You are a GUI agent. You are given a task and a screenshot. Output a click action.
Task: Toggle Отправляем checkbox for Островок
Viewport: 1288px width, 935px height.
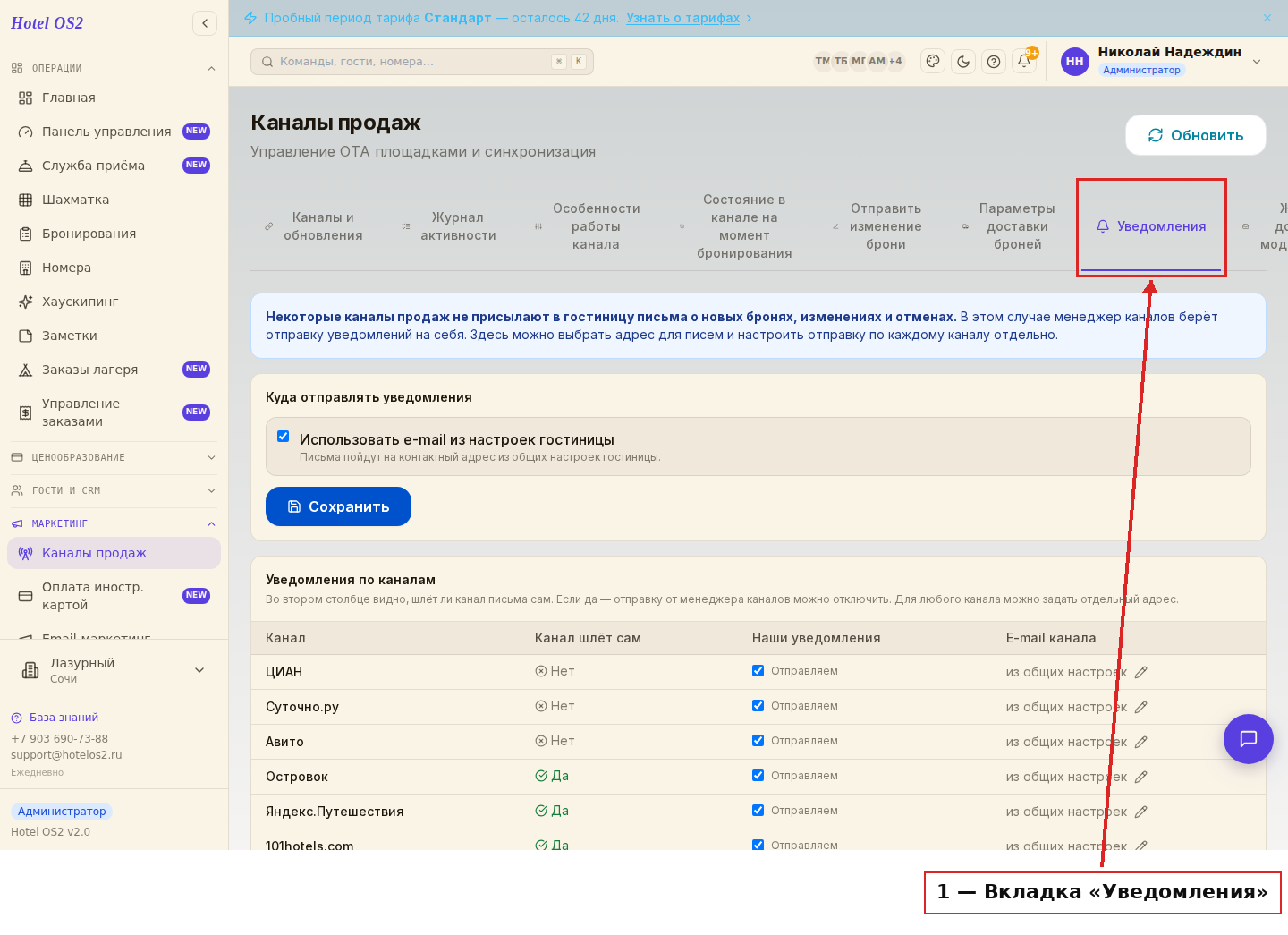(x=758, y=775)
